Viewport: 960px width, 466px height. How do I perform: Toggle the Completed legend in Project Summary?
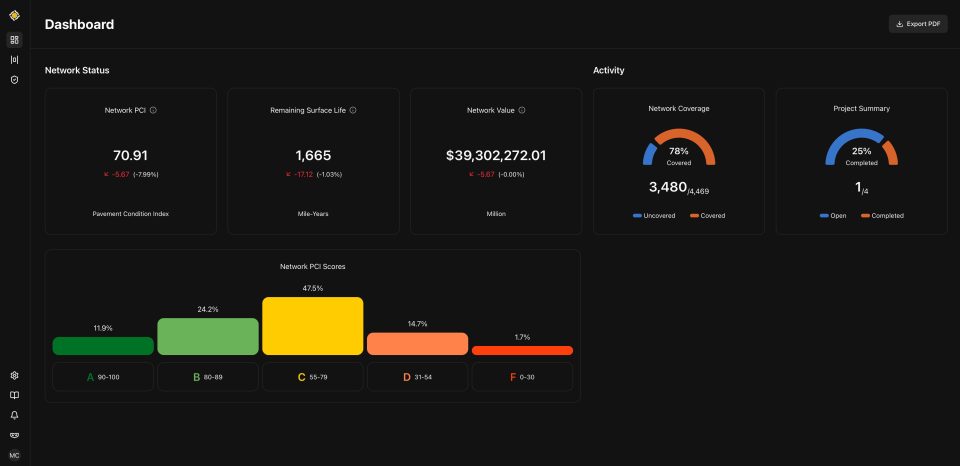(x=881, y=215)
